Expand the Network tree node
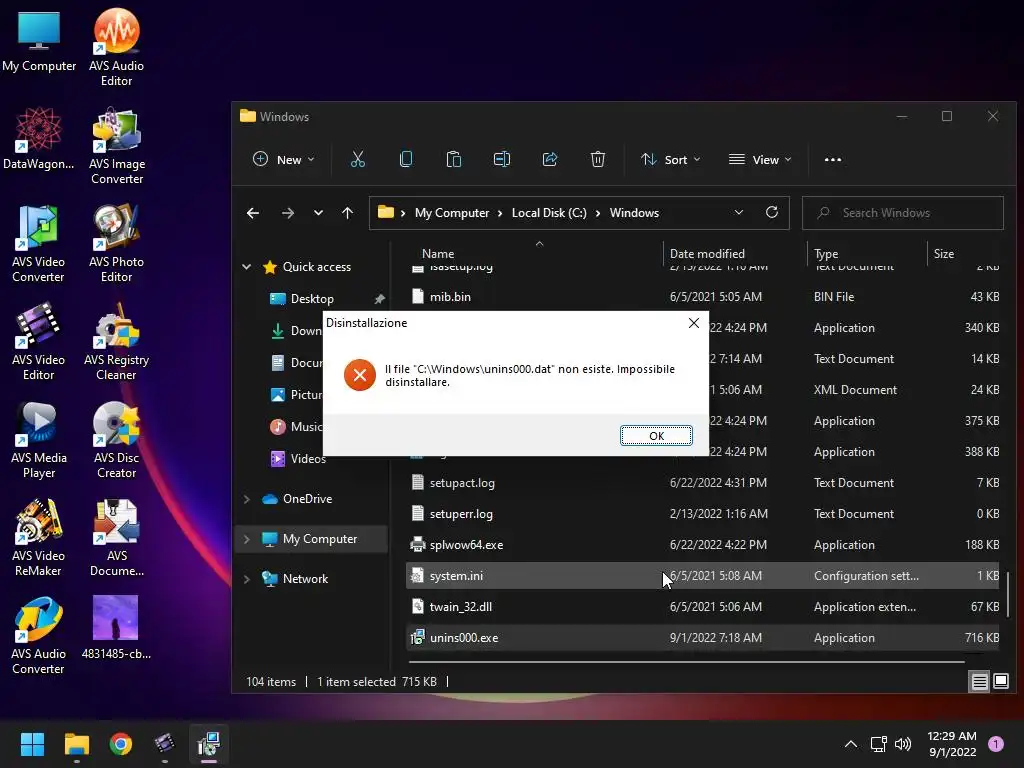 [x=247, y=579]
